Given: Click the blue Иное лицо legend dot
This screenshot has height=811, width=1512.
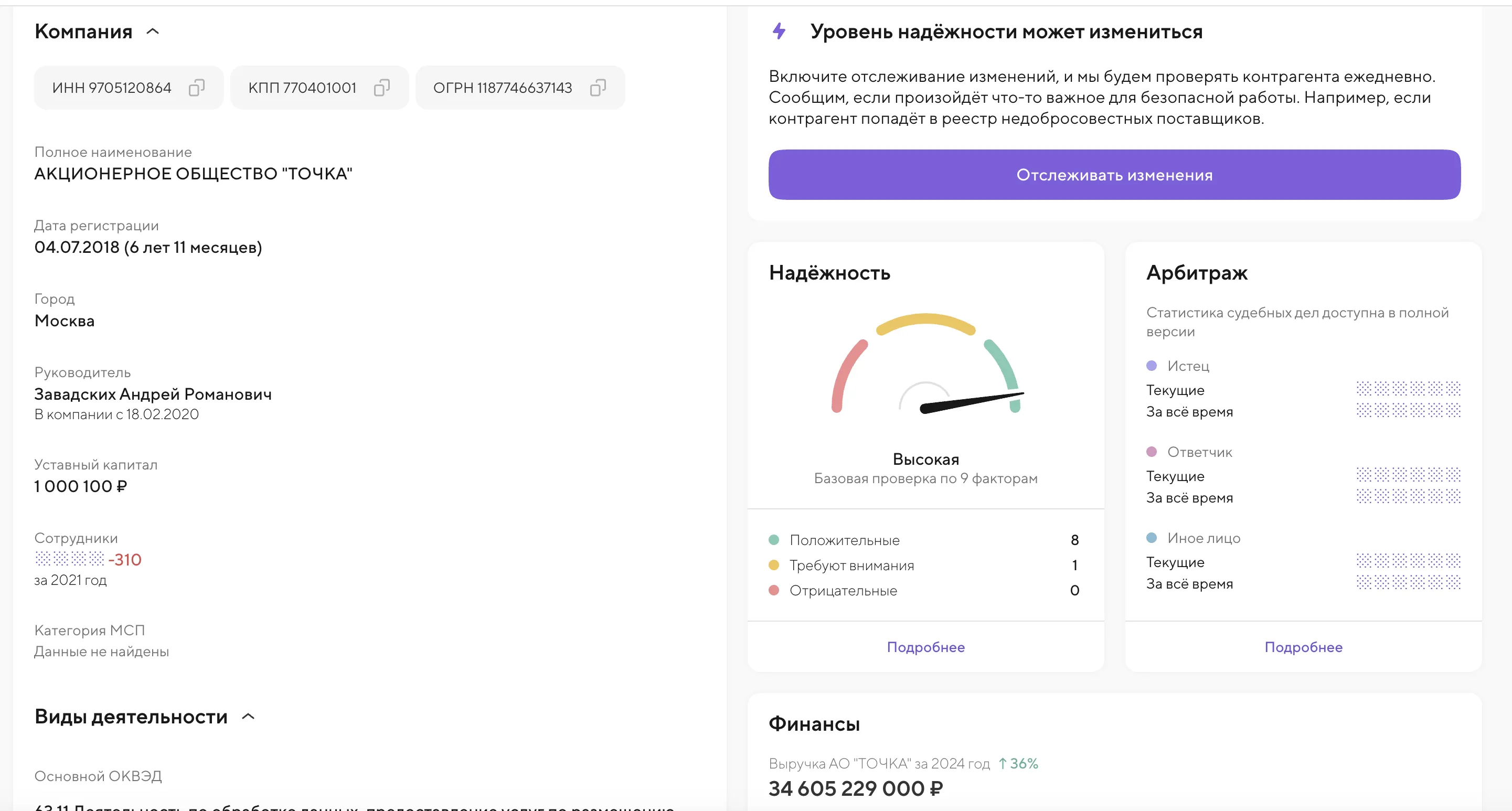Looking at the screenshot, I should tap(1151, 538).
